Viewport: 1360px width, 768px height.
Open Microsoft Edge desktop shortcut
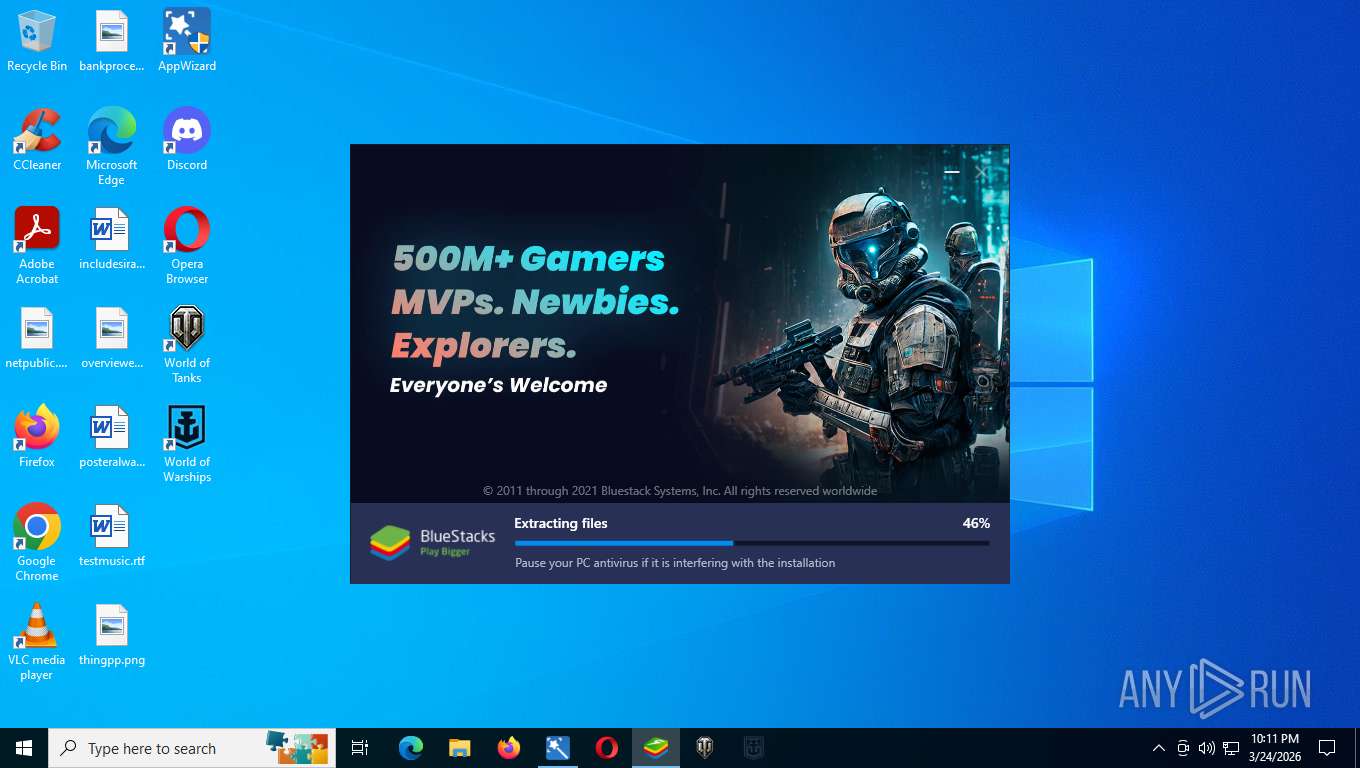(112, 147)
